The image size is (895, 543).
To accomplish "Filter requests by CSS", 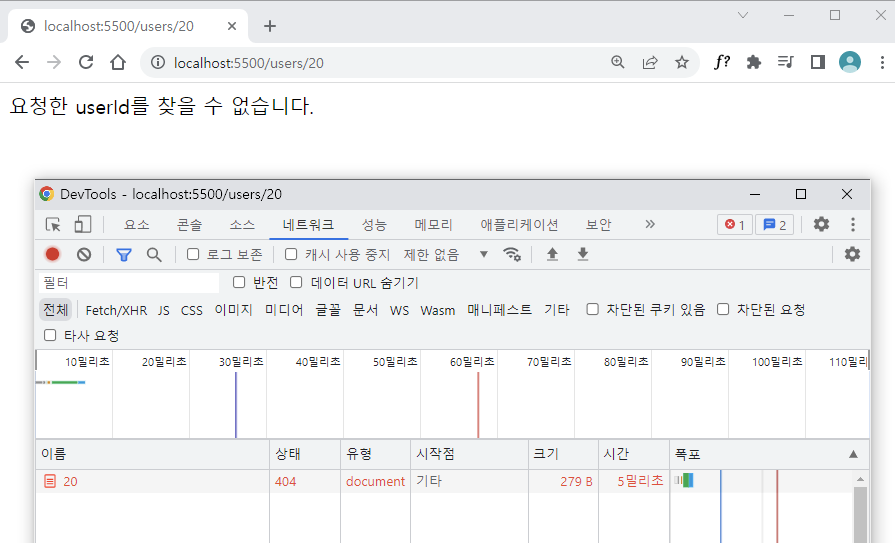I will (x=192, y=310).
